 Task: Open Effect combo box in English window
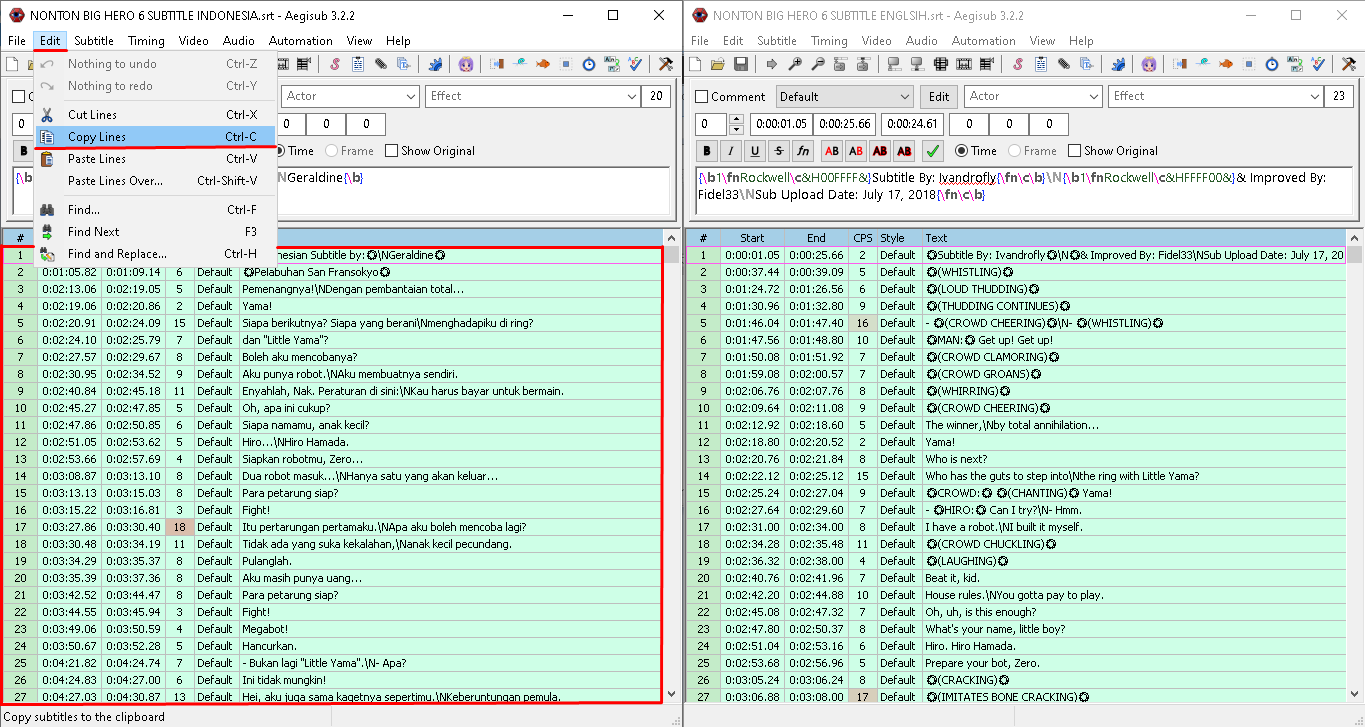[x=1215, y=97]
